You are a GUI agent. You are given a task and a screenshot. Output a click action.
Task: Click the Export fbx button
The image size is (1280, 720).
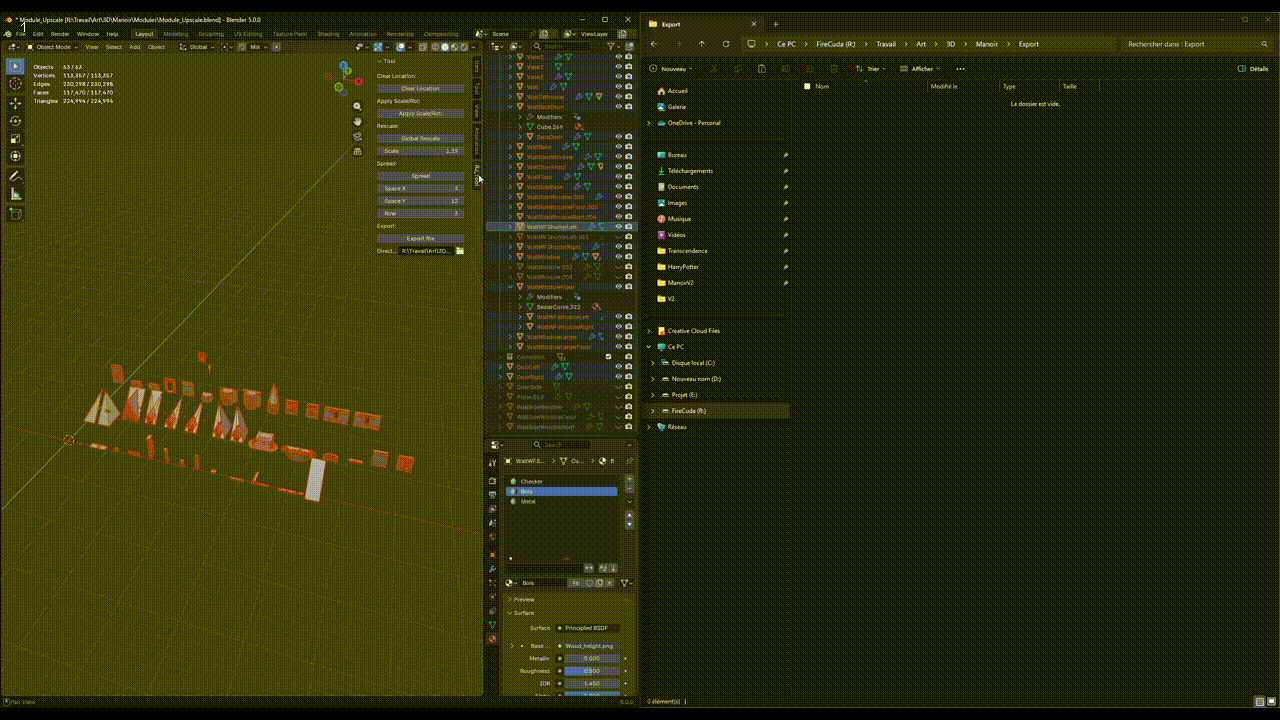pyautogui.click(x=420, y=238)
